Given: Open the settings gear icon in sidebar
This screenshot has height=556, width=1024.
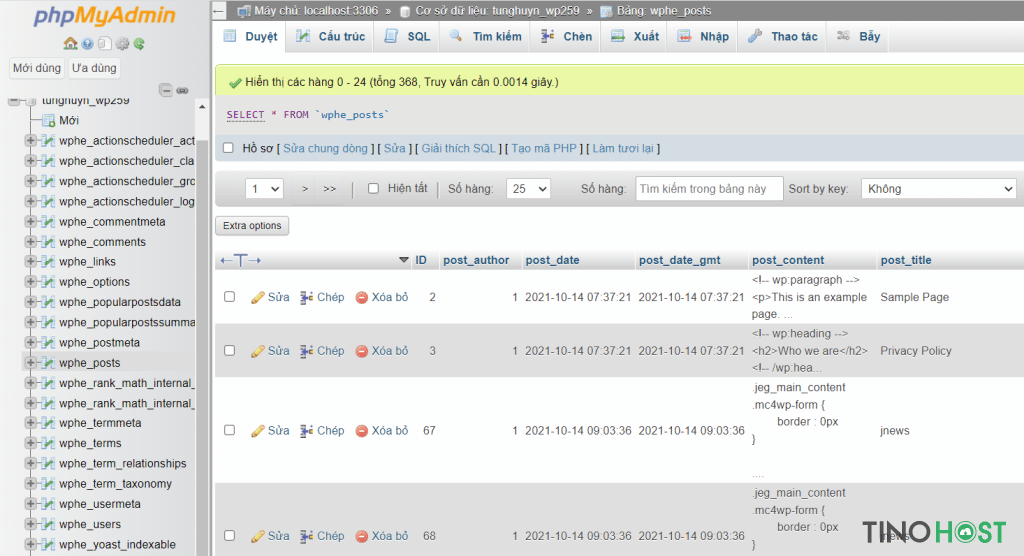Looking at the screenshot, I should [x=122, y=44].
